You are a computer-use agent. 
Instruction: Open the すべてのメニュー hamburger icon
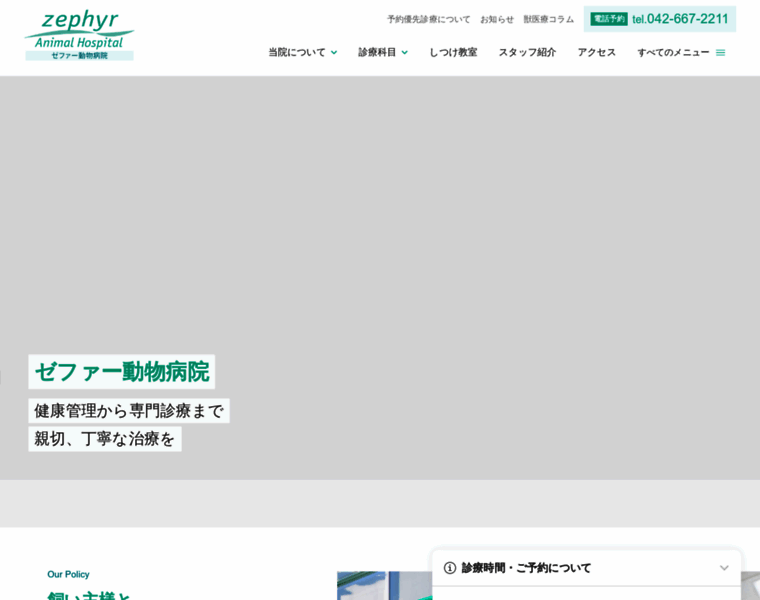pos(720,53)
